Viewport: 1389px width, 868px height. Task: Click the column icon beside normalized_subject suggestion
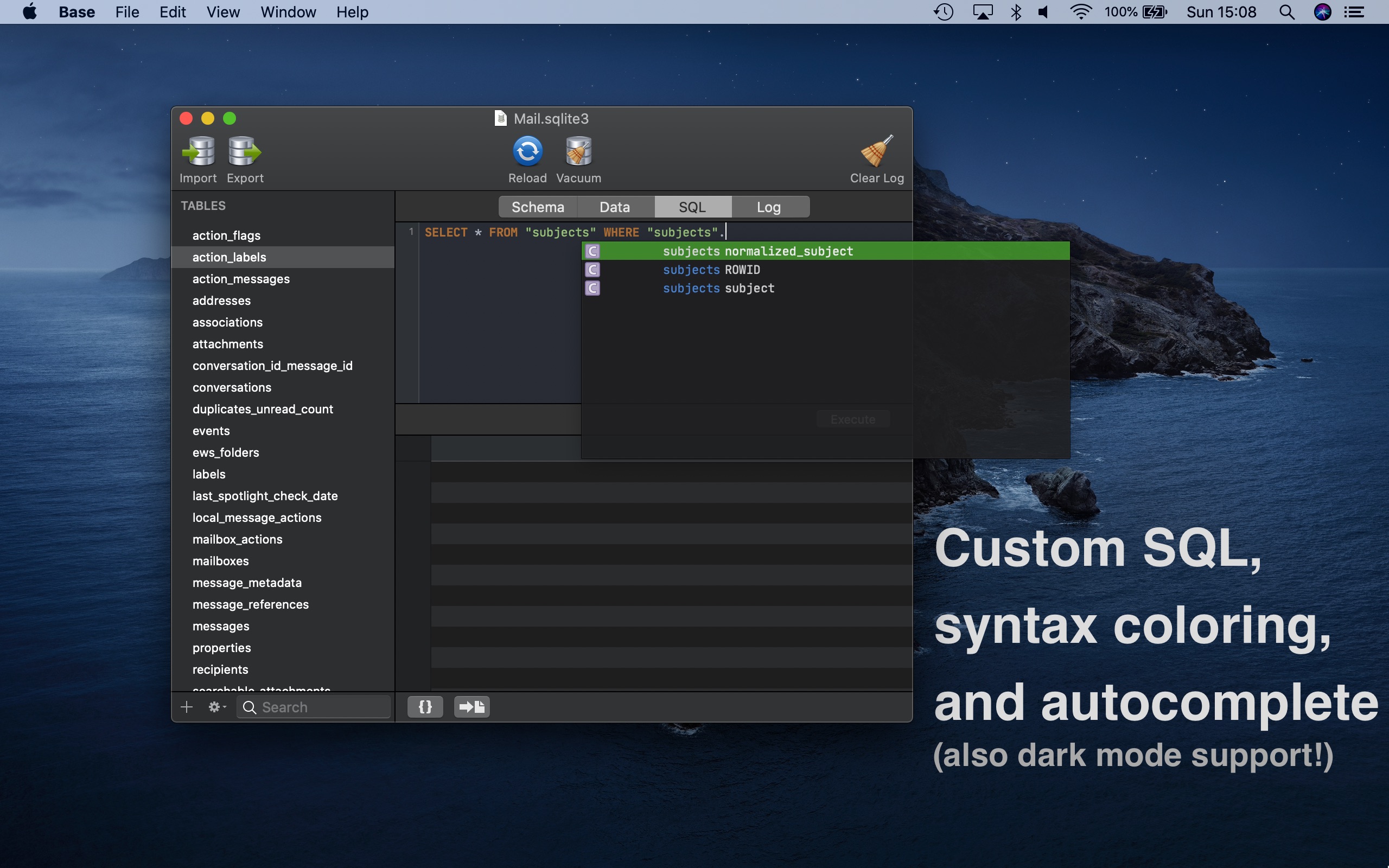(592, 251)
